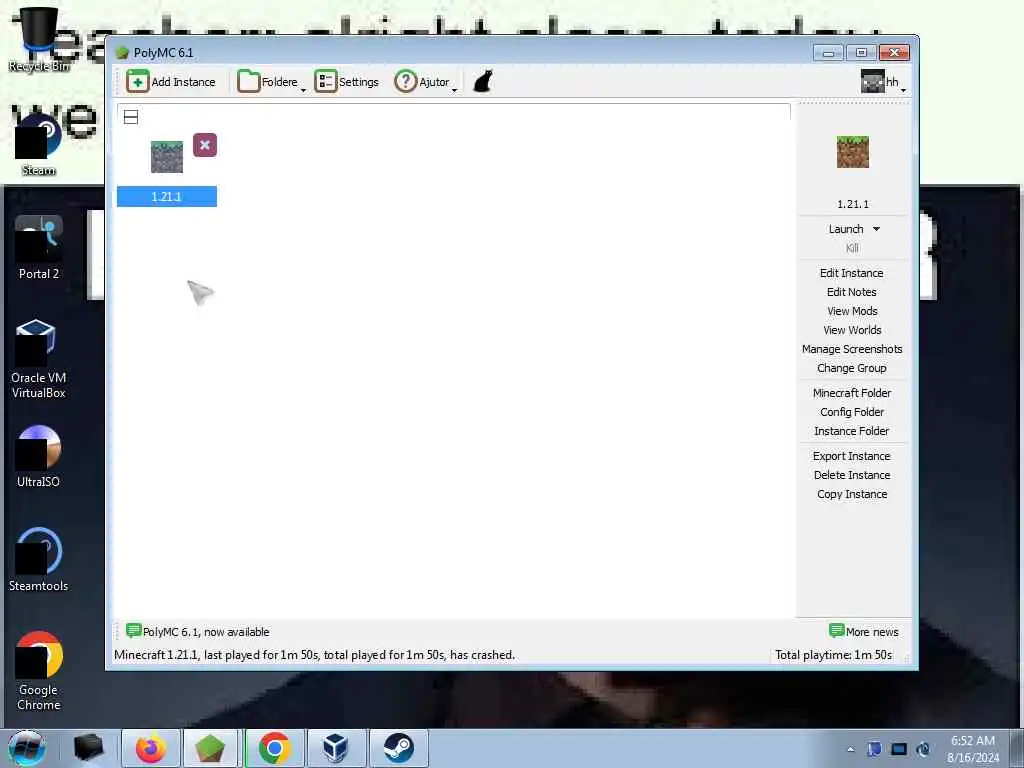
Task: Open UltraISO desktop shortcut
Action: 39,456
